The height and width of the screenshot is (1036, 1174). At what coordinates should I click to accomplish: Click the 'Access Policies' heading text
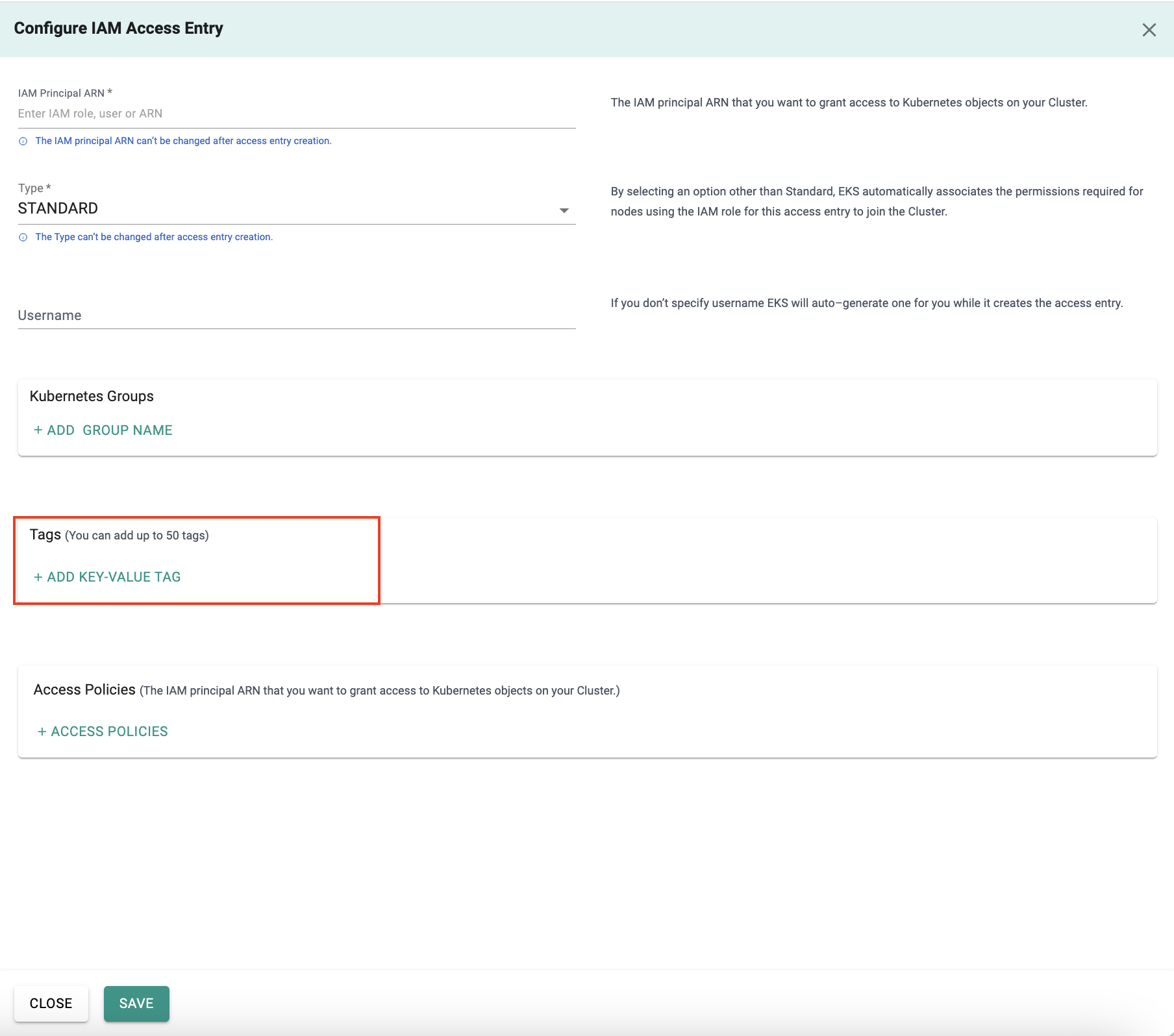point(84,689)
